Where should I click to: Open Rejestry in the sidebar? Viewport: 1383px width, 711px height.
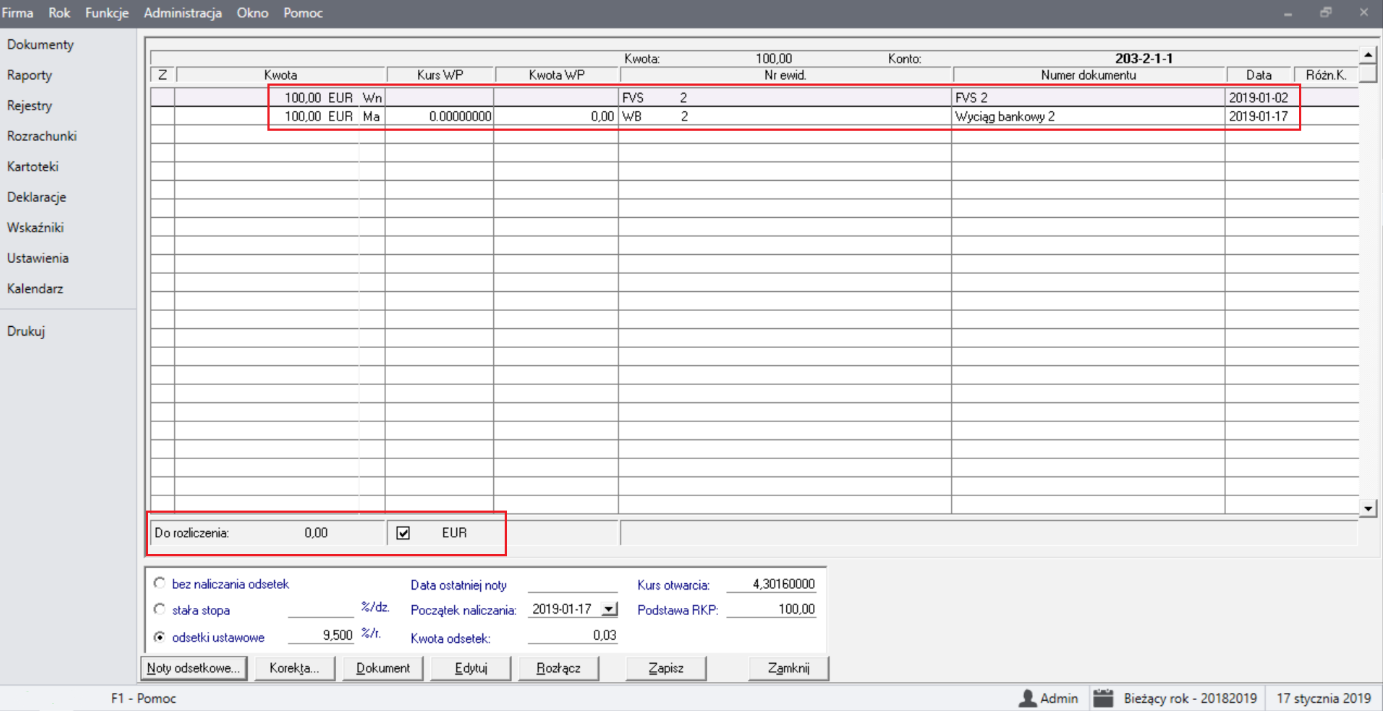(29, 106)
